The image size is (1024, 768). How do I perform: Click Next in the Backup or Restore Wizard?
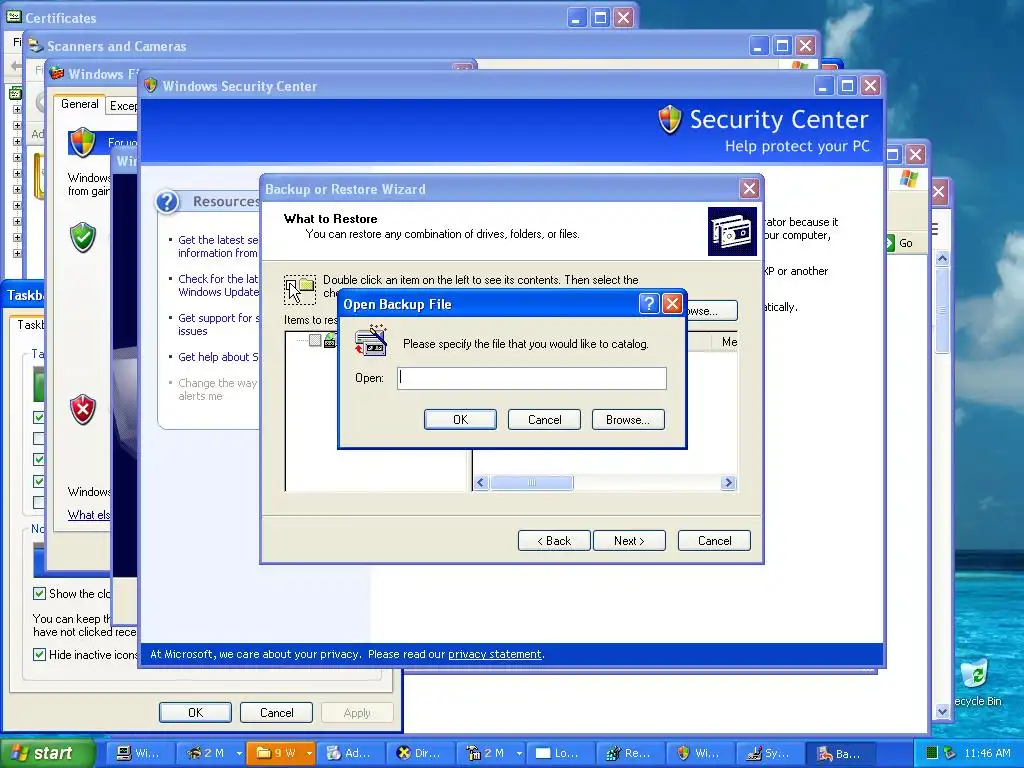point(629,541)
